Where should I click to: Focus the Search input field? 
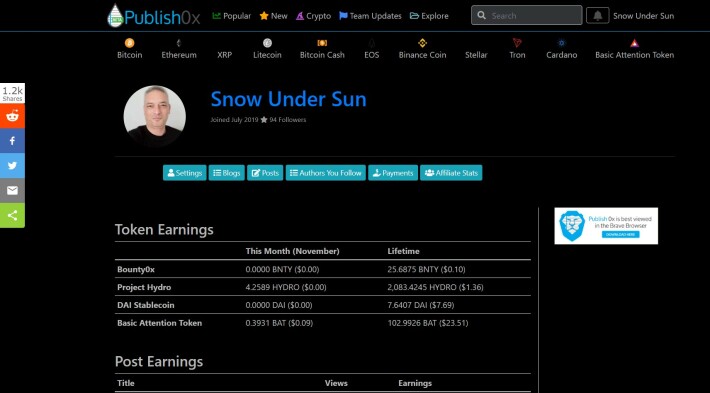tap(527, 15)
